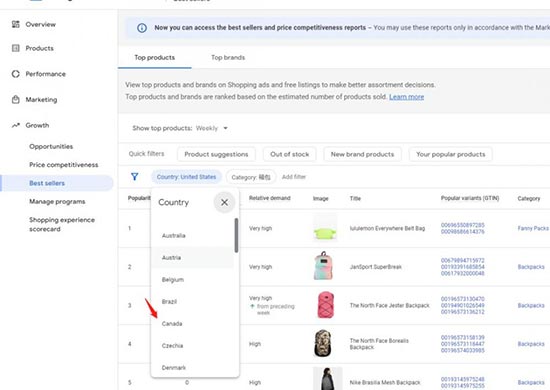Screen dimensions: 550x390
Task: Click GTIN 00193145975248
Action: pyautogui.click(x=463, y=379)
